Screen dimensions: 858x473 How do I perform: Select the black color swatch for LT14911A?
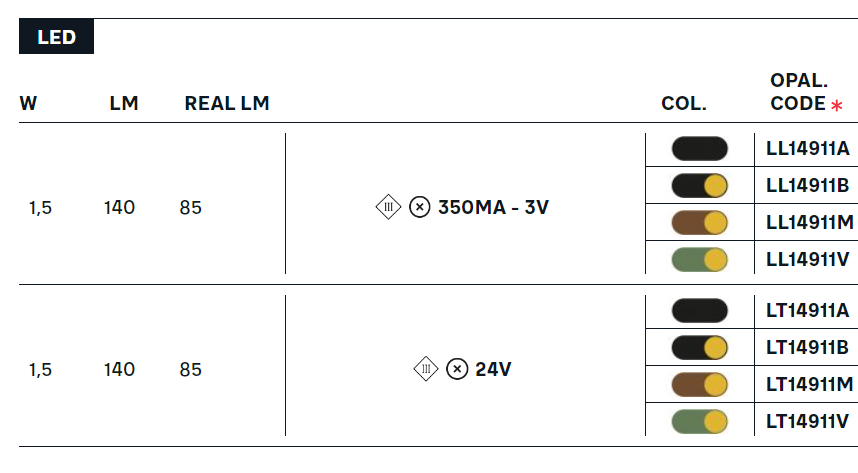click(699, 310)
